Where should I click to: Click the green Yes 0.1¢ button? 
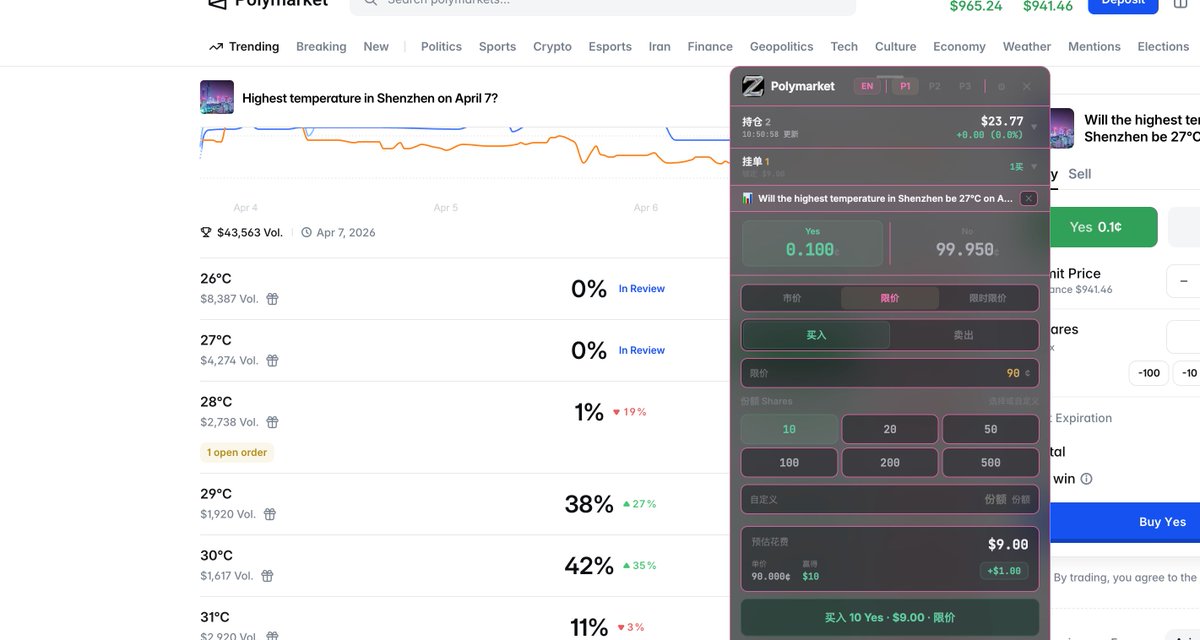pyautogui.click(x=1104, y=227)
